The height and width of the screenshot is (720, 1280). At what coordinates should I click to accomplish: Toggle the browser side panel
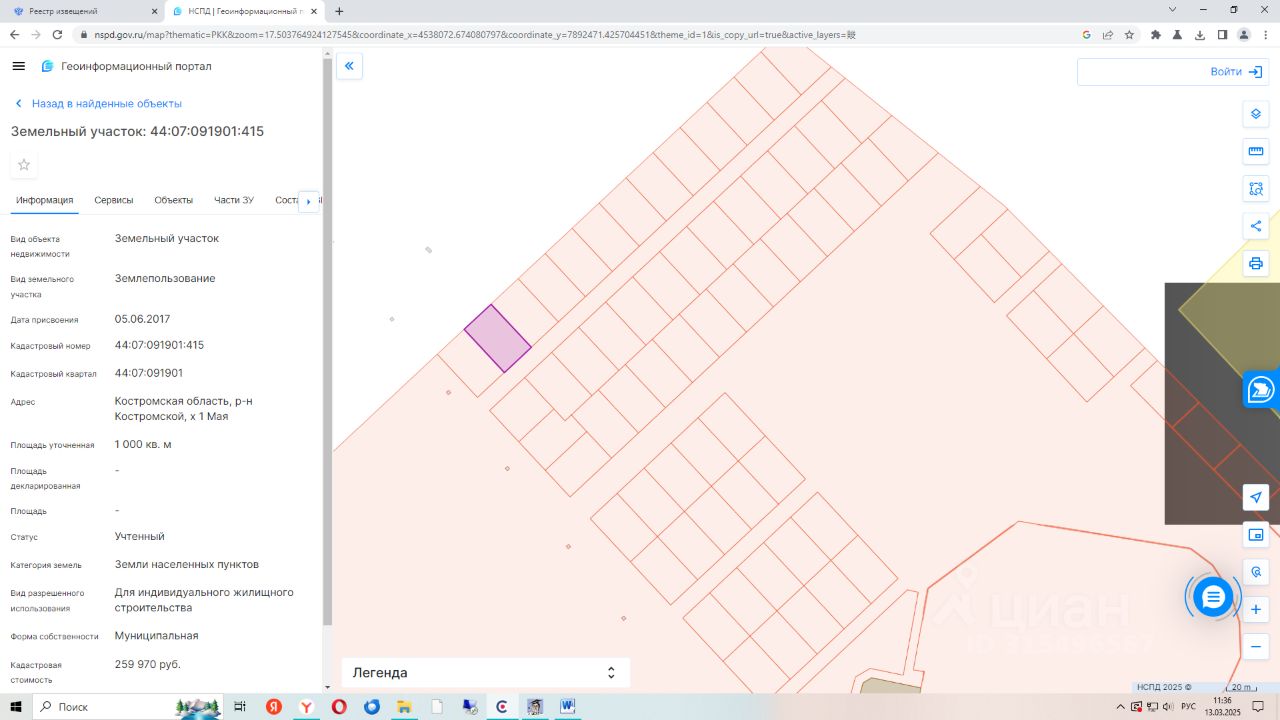click(1222, 34)
